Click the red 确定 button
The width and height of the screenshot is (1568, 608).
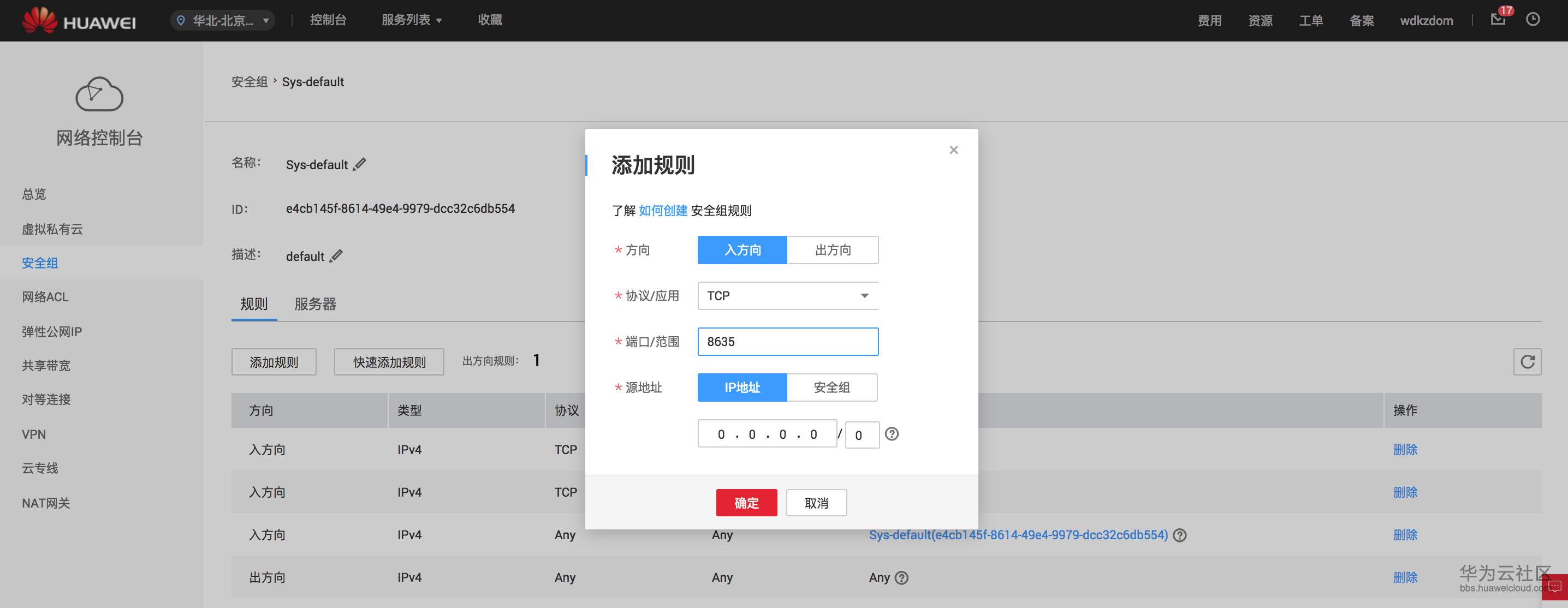point(746,503)
